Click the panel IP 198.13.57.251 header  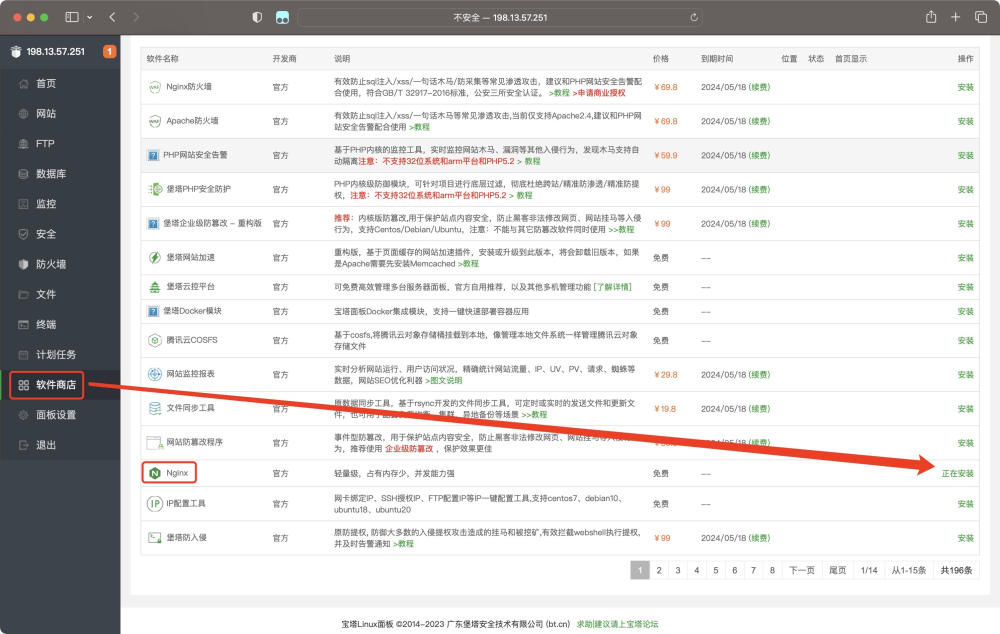point(55,51)
